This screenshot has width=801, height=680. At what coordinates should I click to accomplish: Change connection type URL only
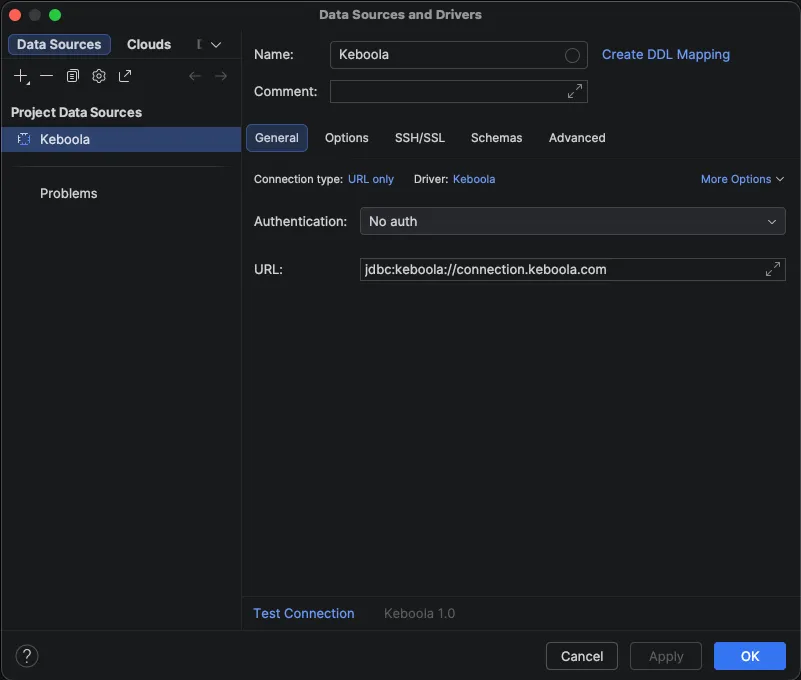click(x=371, y=179)
